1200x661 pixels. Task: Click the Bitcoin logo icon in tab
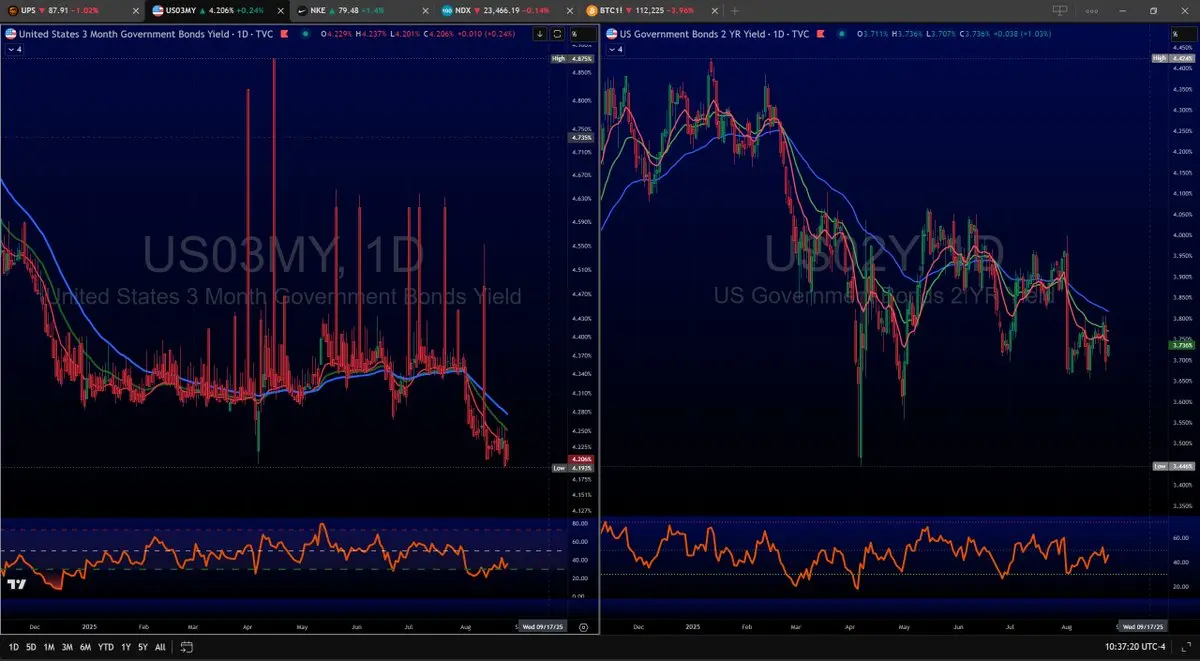click(591, 10)
